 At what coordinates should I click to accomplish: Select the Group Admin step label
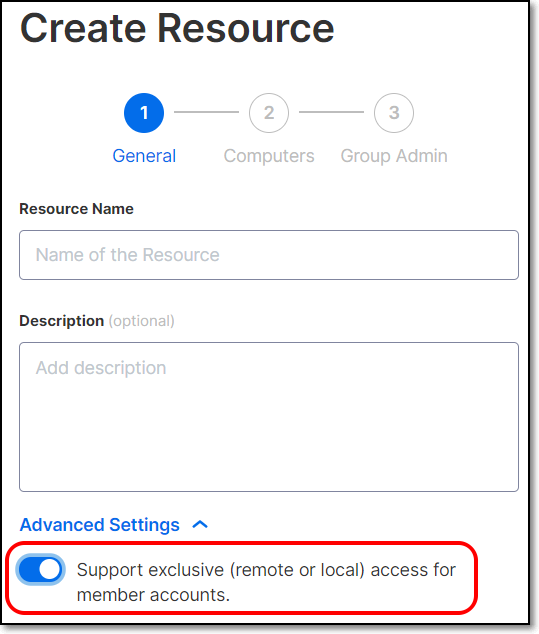coord(394,156)
